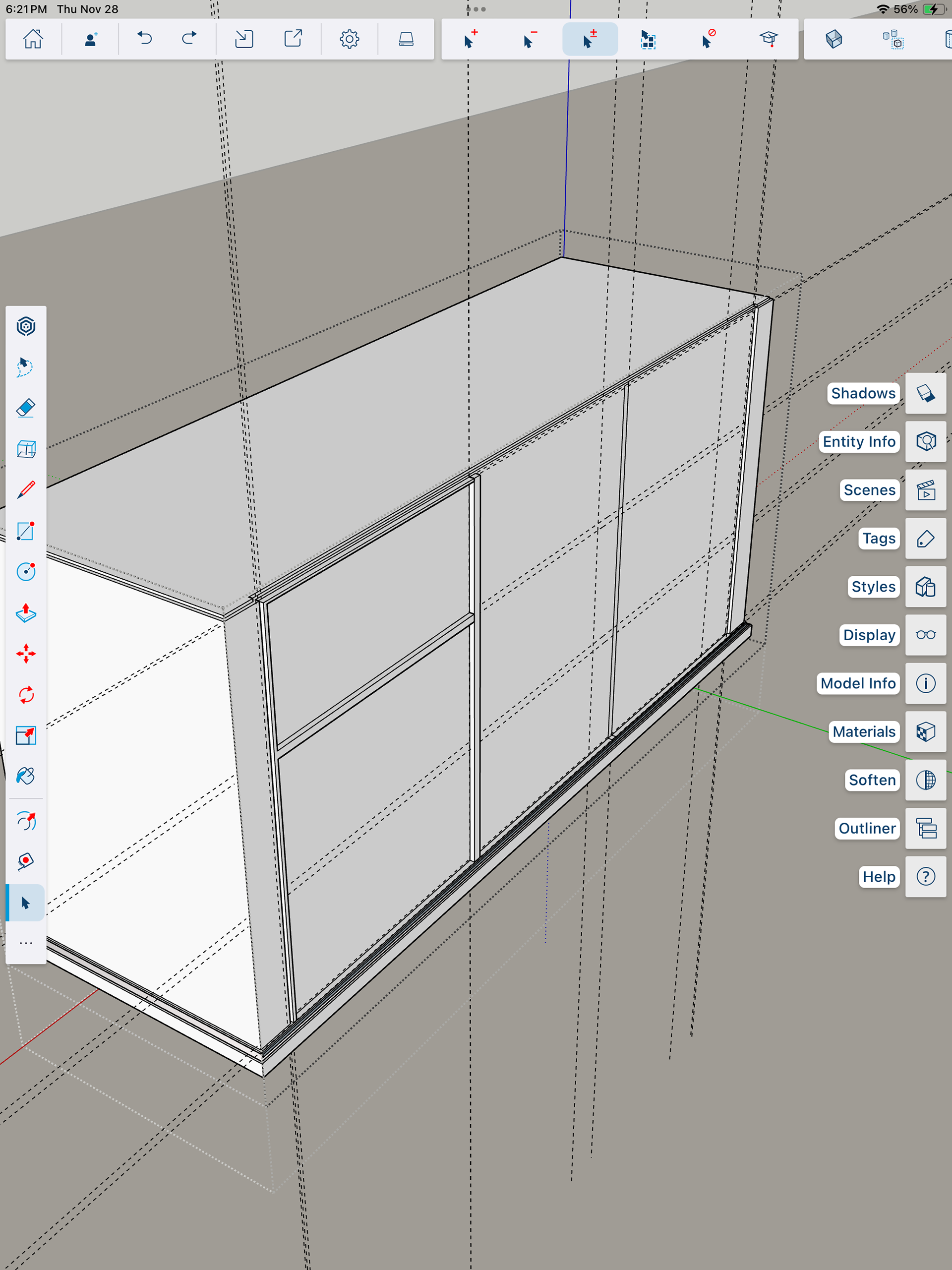Select the Orbit tool
Screen dimensions: 952x1270
point(26,822)
